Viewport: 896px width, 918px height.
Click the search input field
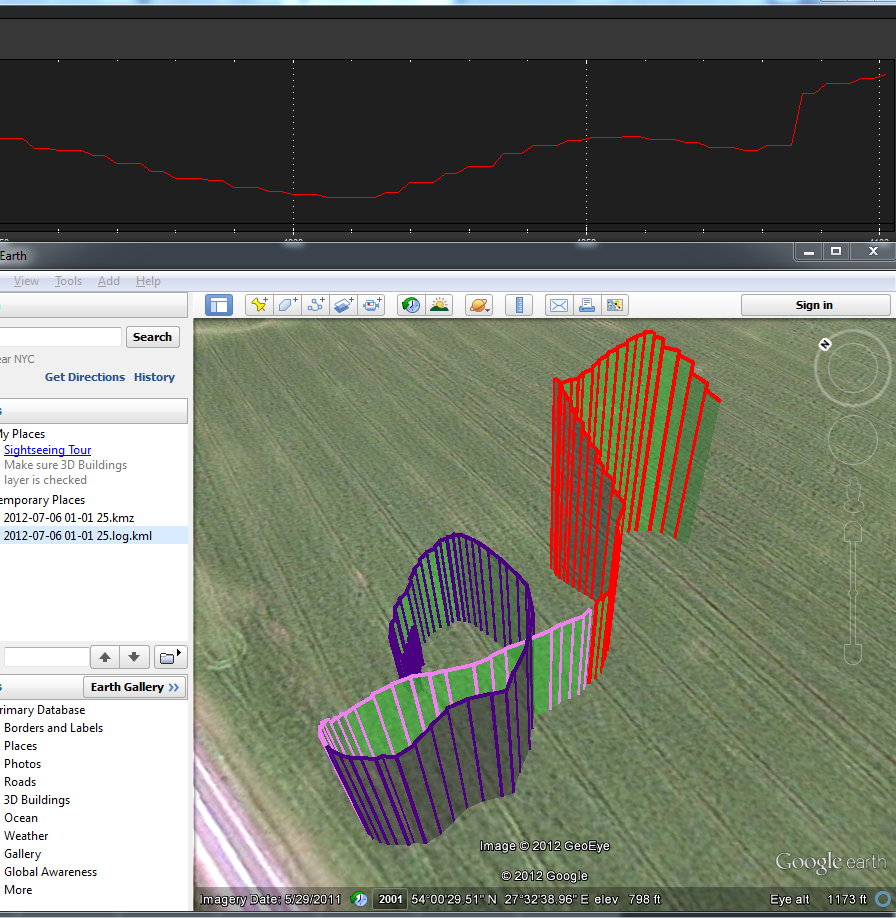click(x=60, y=337)
